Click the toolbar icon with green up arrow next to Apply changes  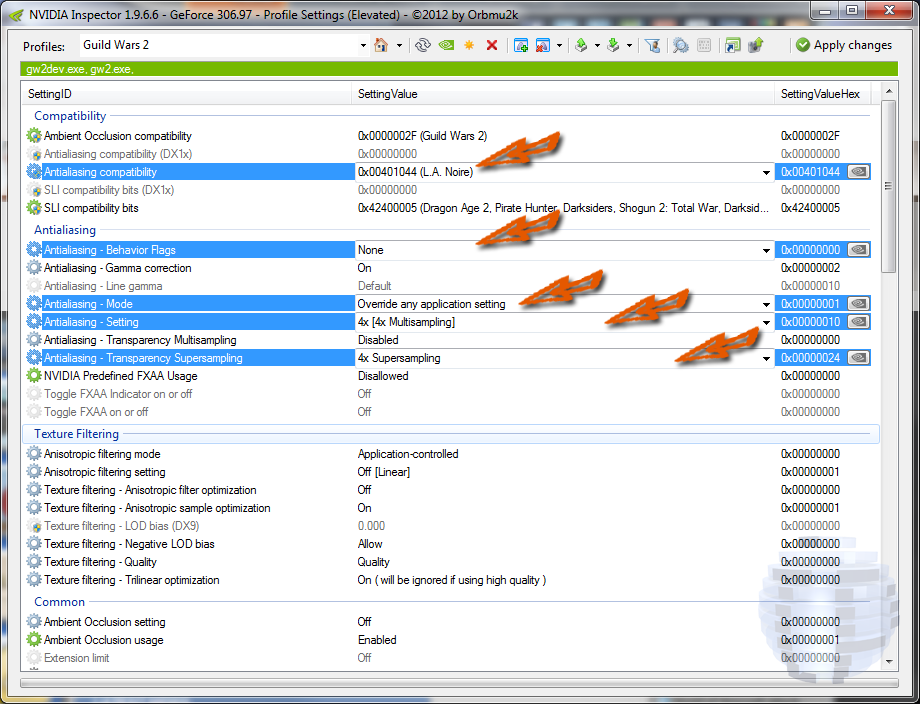pyautogui.click(x=756, y=45)
